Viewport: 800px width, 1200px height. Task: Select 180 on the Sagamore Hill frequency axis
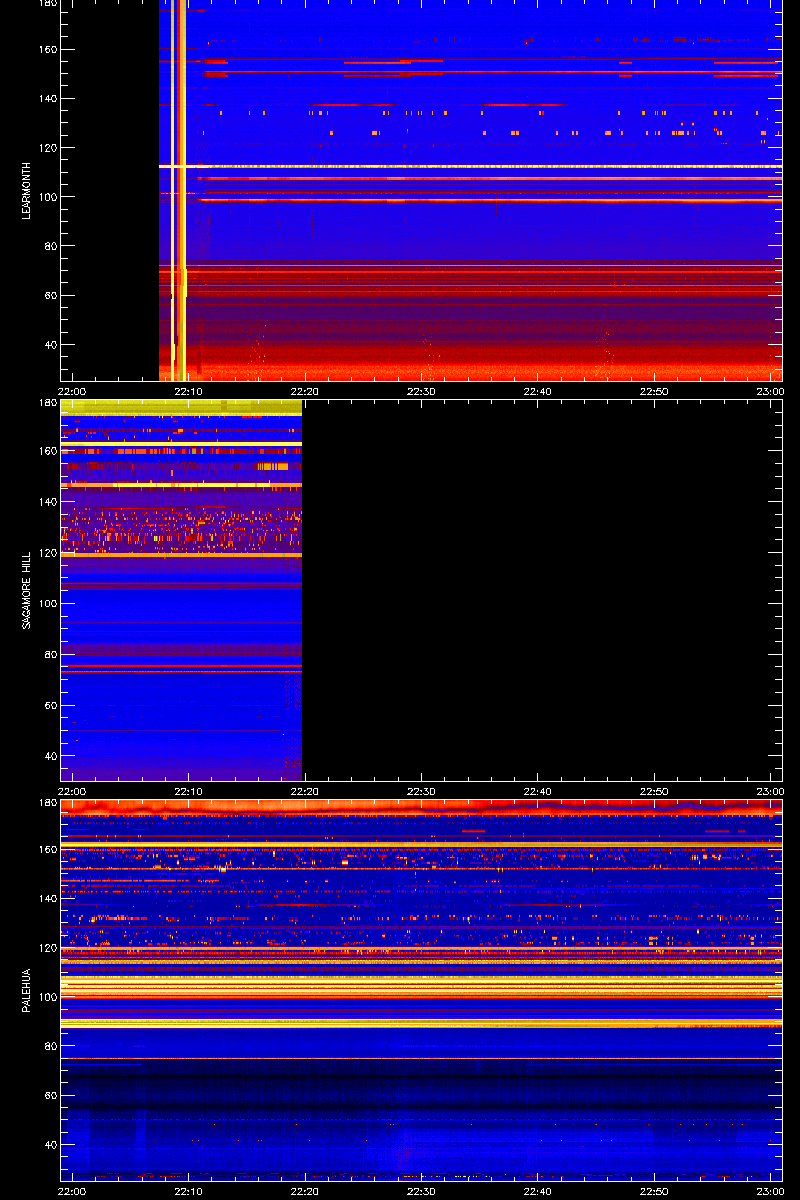pos(47,403)
